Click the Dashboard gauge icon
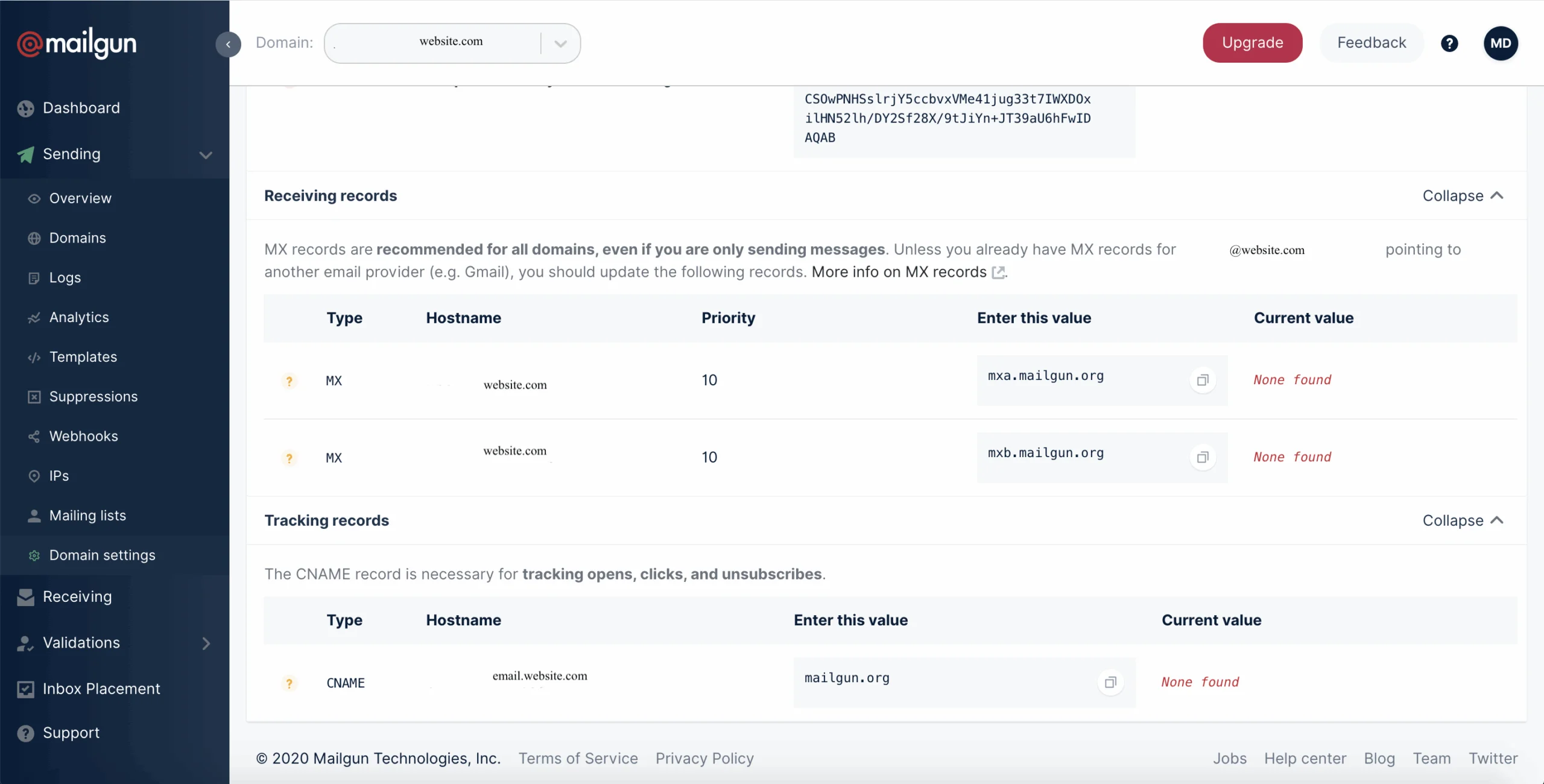The height and width of the screenshot is (784, 1544). pyautogui.click(x=25, y=109)
